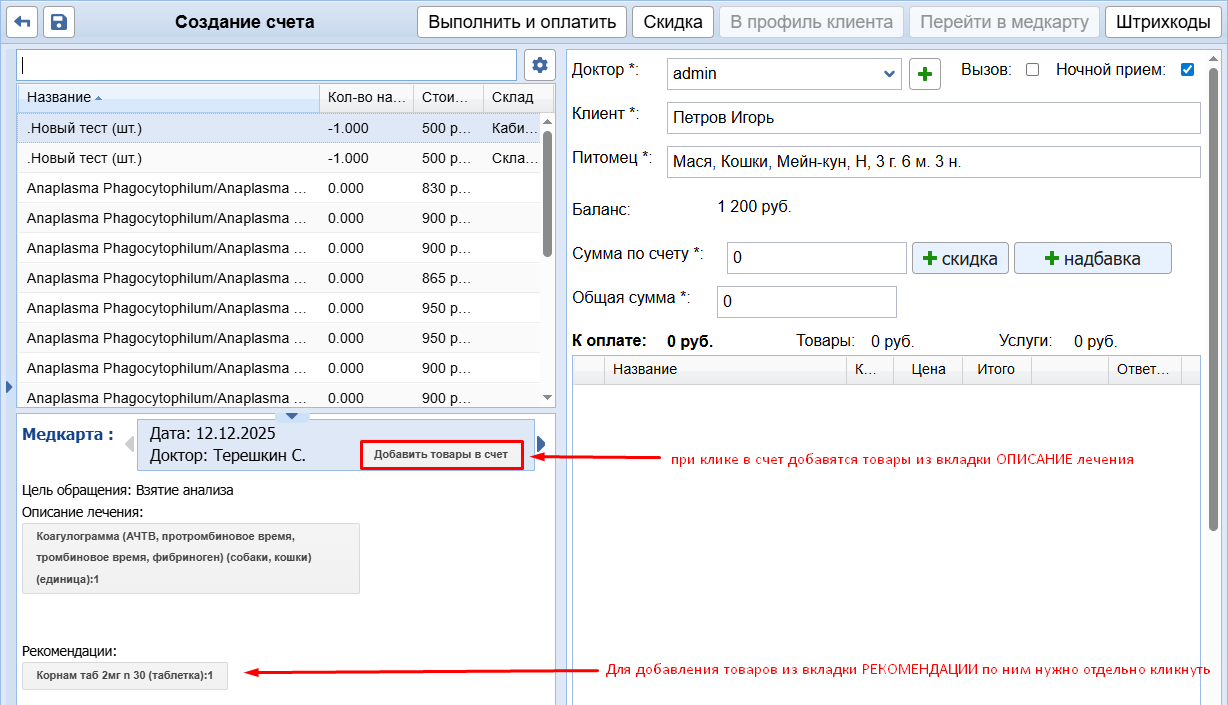The image size is (1228, 705).
Task: Enable the Вызов checkbox
Action: coord(1033,70)
